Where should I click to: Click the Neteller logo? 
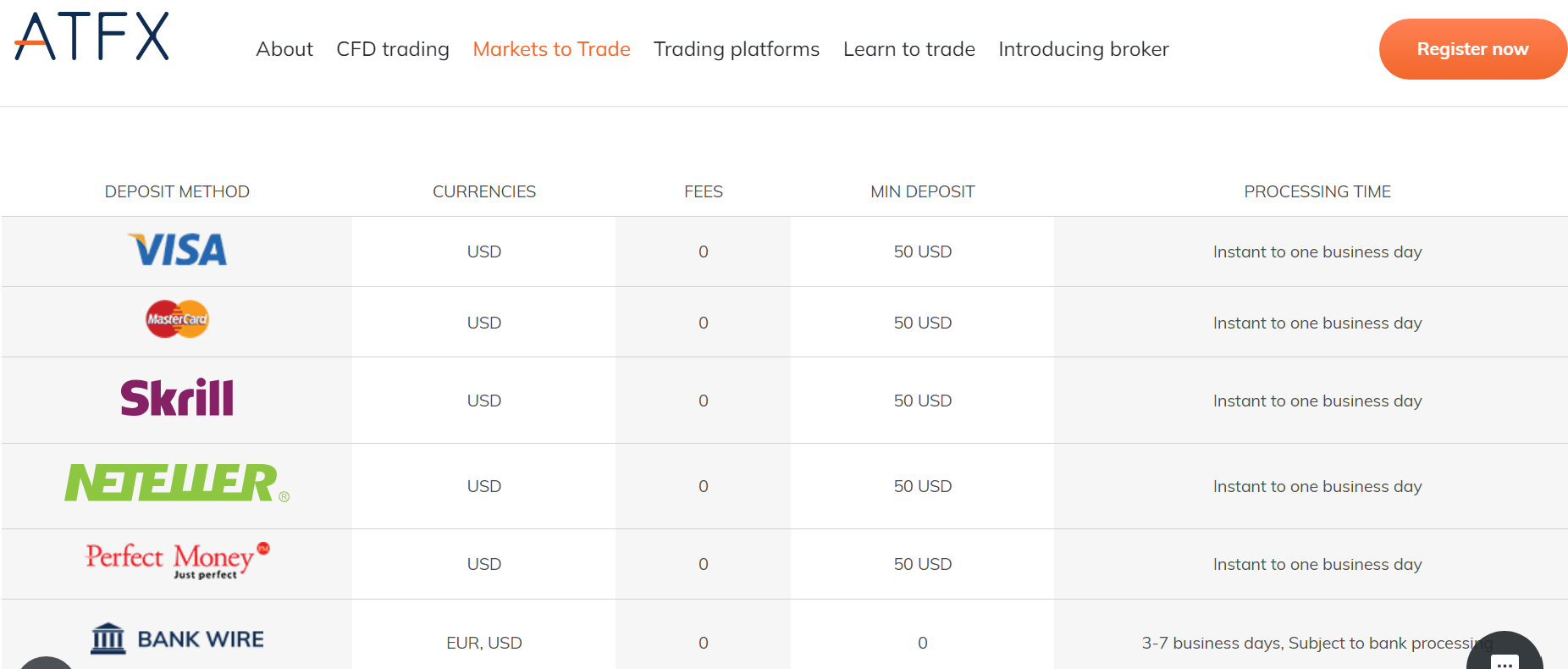pyautogui.click(x=176, y=483)
